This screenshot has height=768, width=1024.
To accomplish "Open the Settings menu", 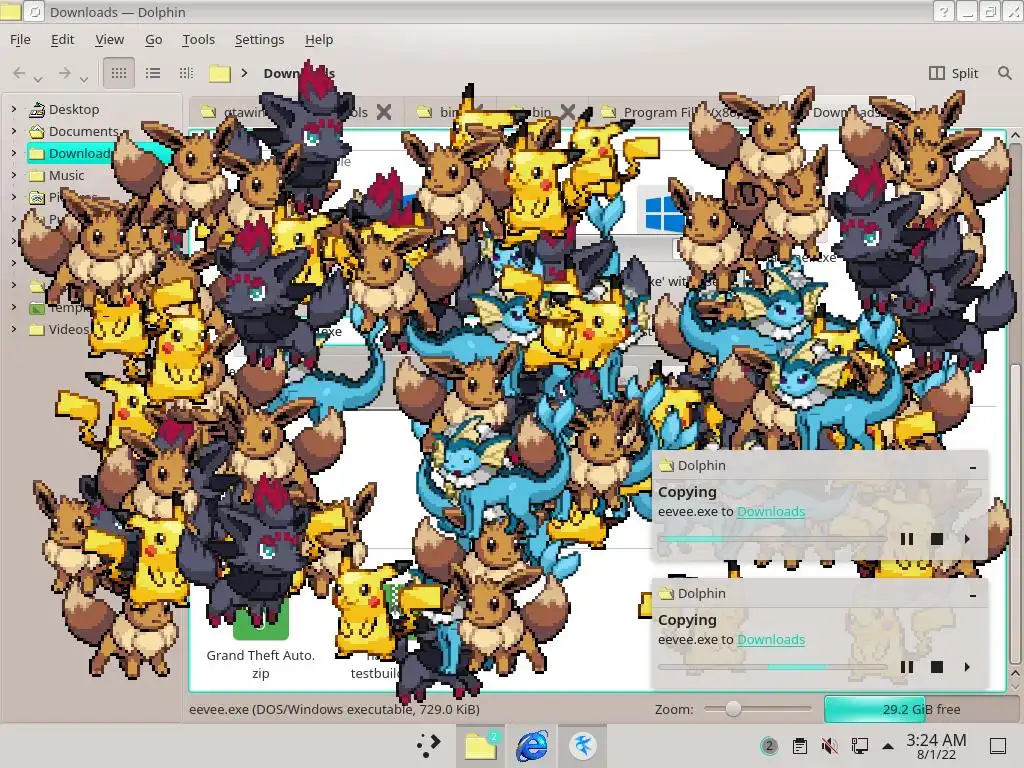I will point(259,40).
